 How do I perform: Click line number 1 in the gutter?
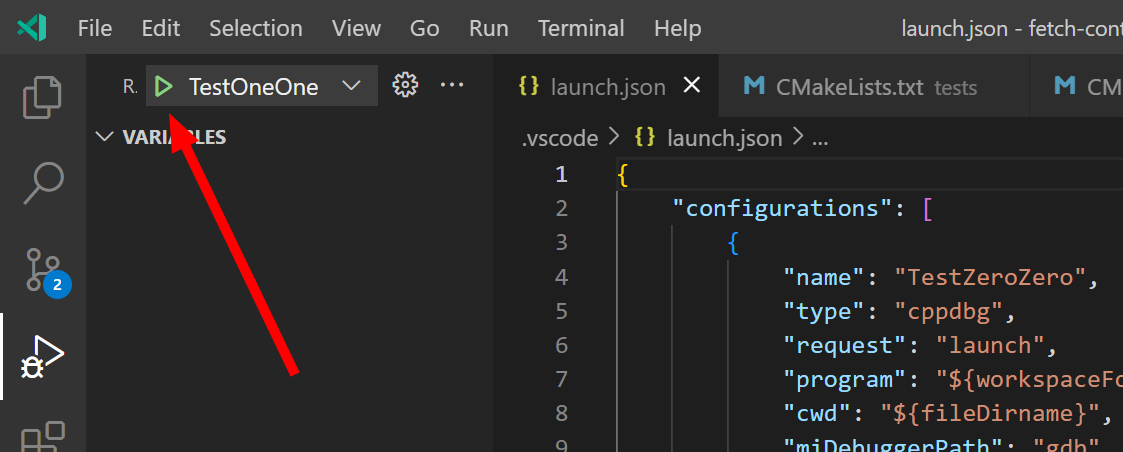(x=561, y=175)
